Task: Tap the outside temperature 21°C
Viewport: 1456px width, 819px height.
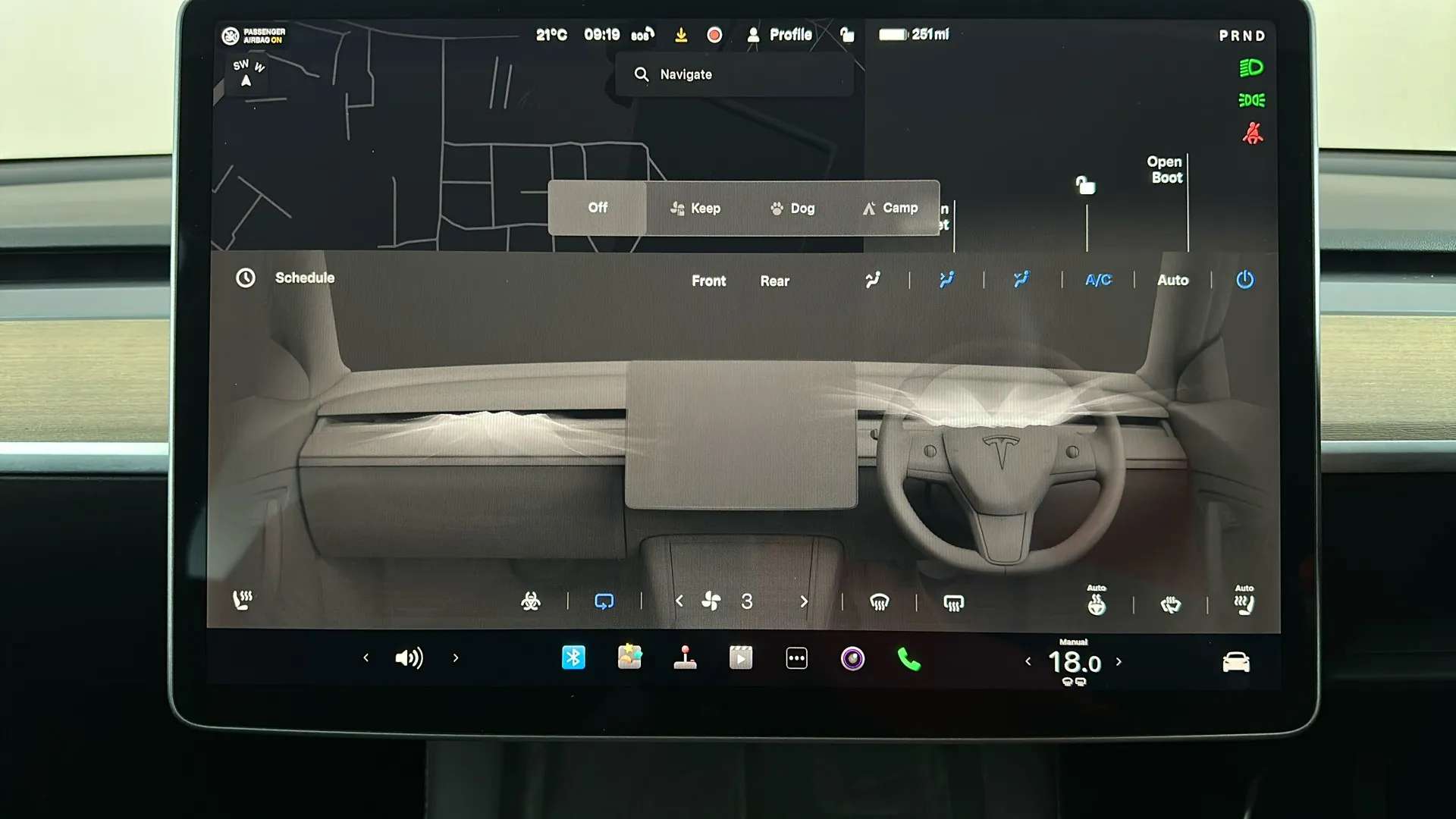Action: (551, 34)
